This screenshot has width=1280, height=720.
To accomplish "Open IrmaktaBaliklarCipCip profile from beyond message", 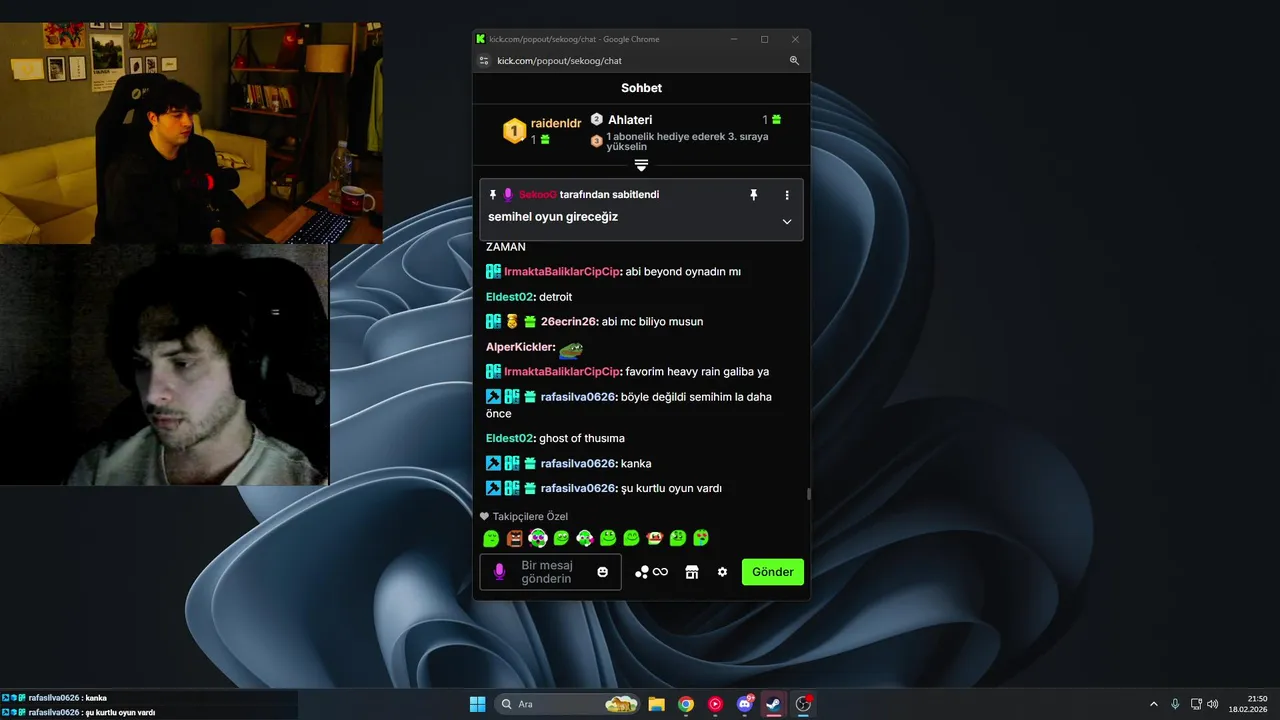I will pyautogui.click(x=562, y=272).
